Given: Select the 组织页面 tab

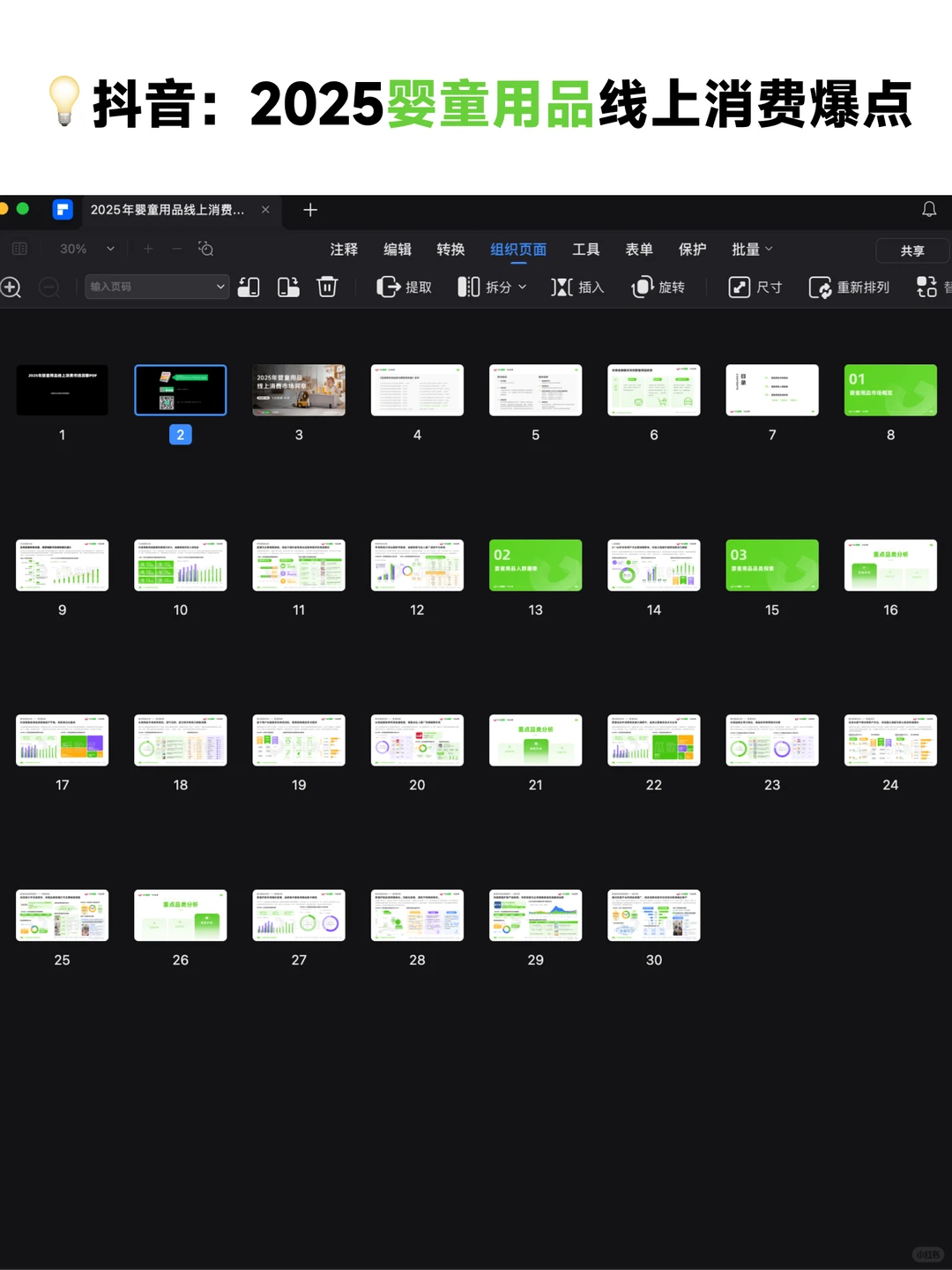Looking at the screenshot, I should point(518,250).
